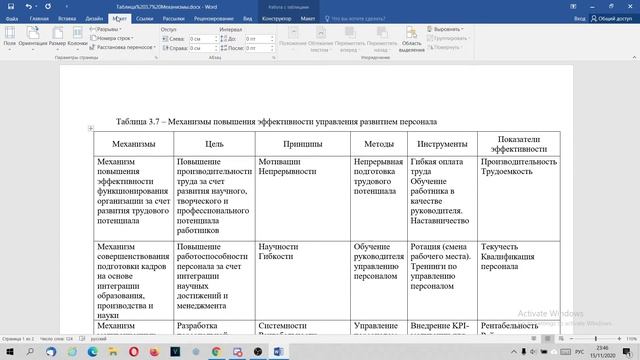Expand Расстановка переносов hyphenation dropdown
The image size is (640, 360).
[x=123, y=47]
